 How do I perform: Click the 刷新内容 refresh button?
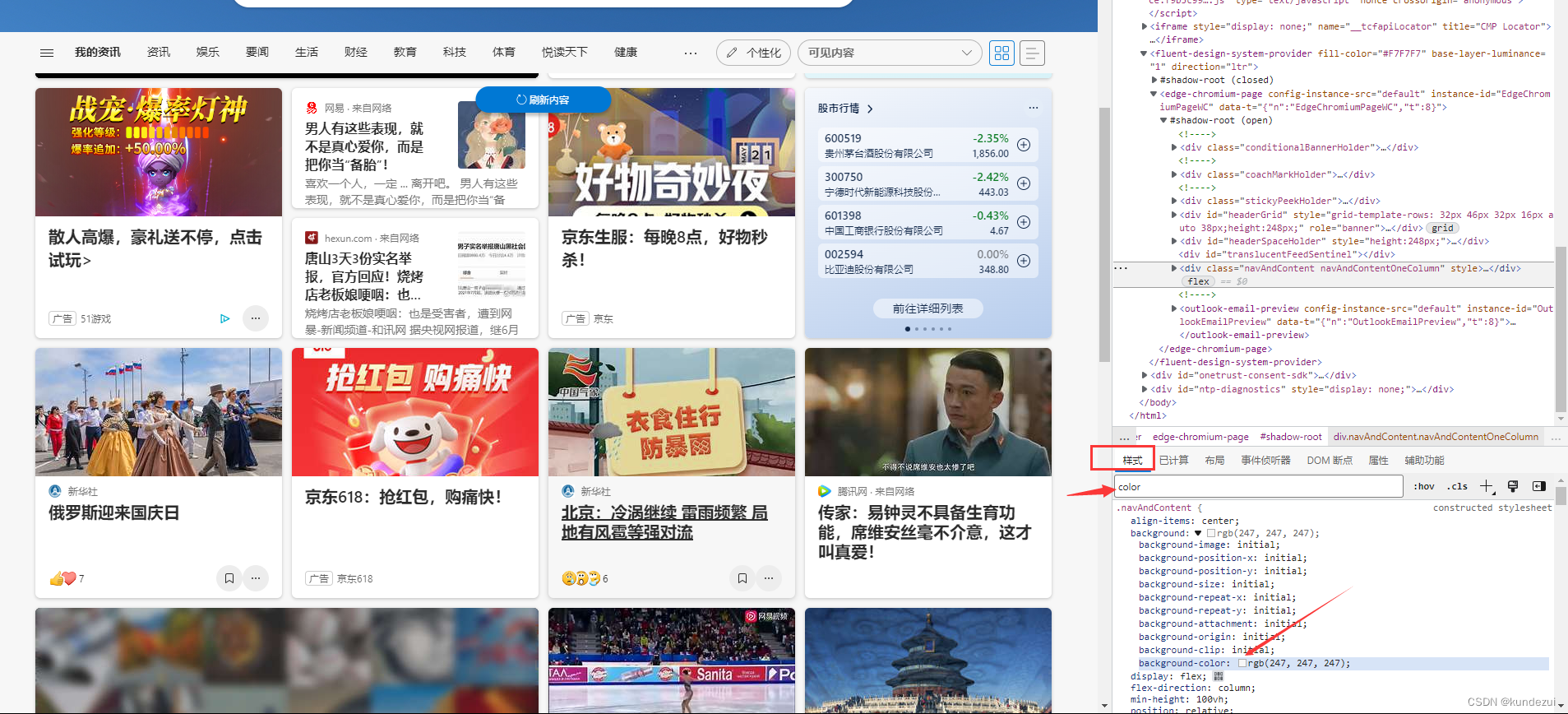tap(543, 100)
